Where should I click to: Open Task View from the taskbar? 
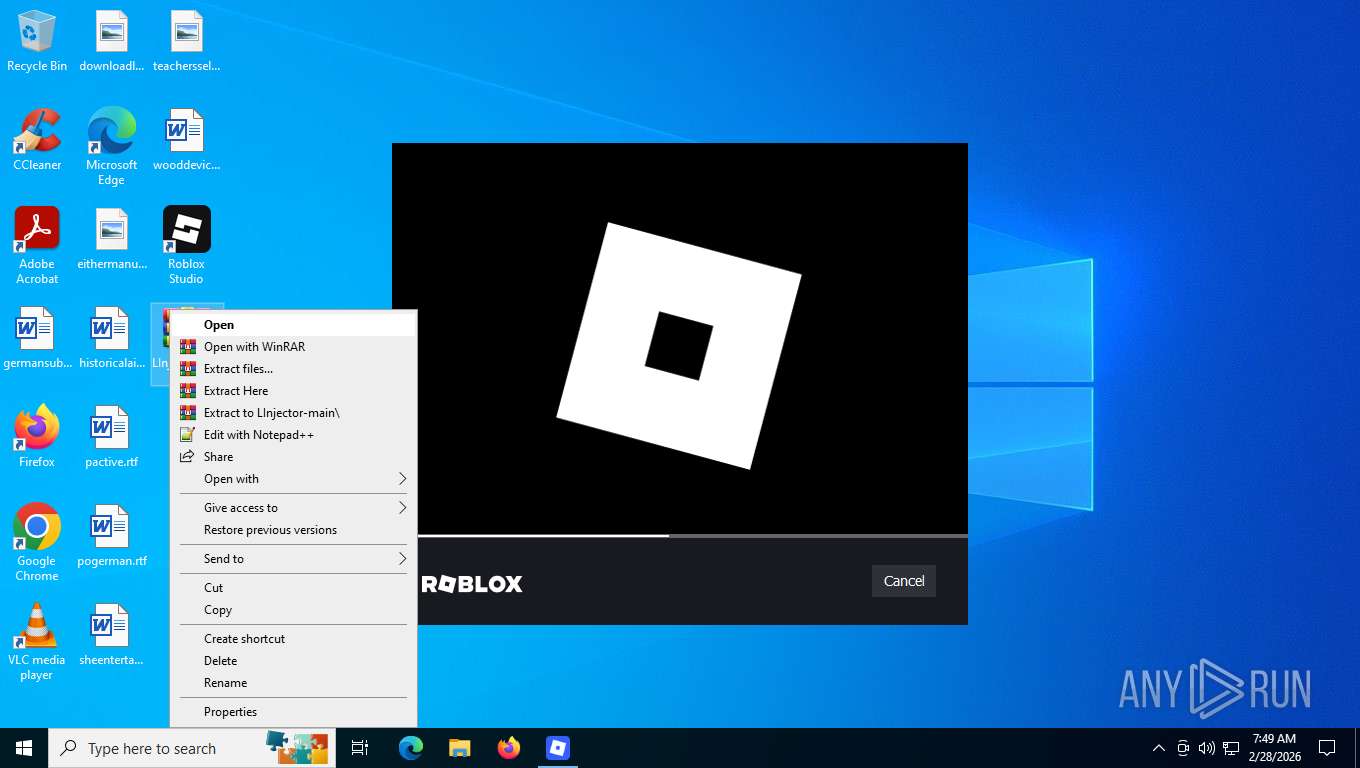point(360,748)
